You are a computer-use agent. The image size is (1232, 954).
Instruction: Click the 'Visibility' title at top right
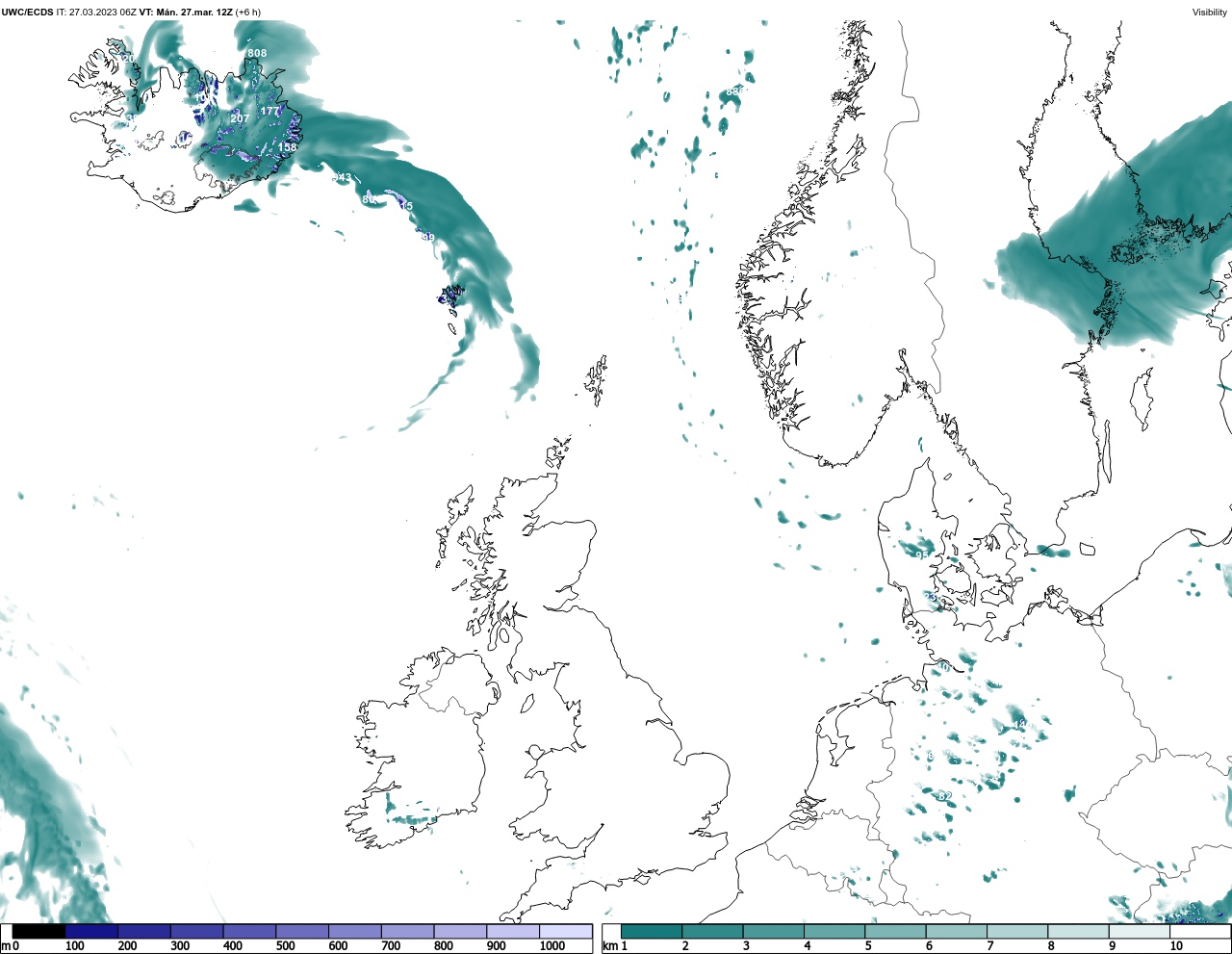[1210, 12]
